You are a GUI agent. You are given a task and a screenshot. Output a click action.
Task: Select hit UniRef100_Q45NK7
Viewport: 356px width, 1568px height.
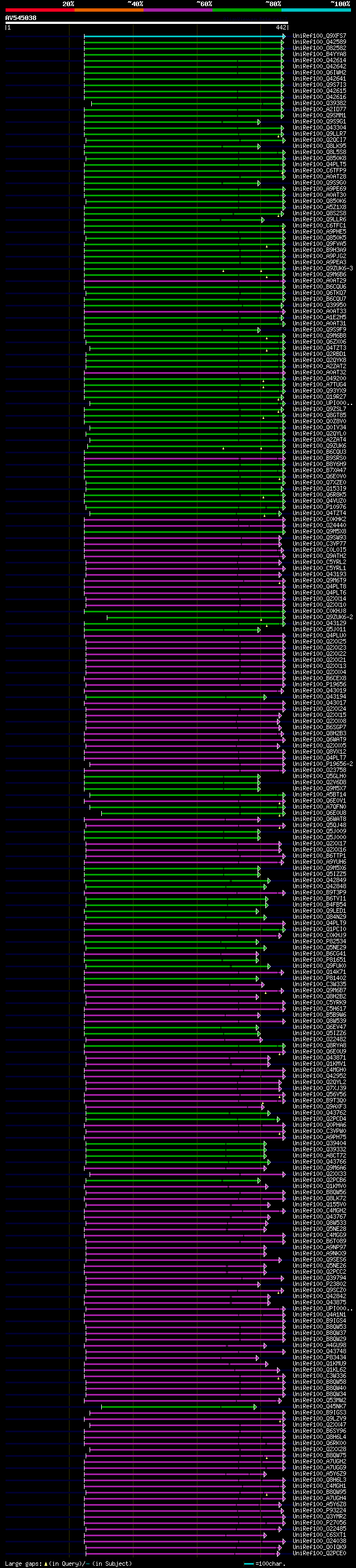click(x=319, y=1407)
